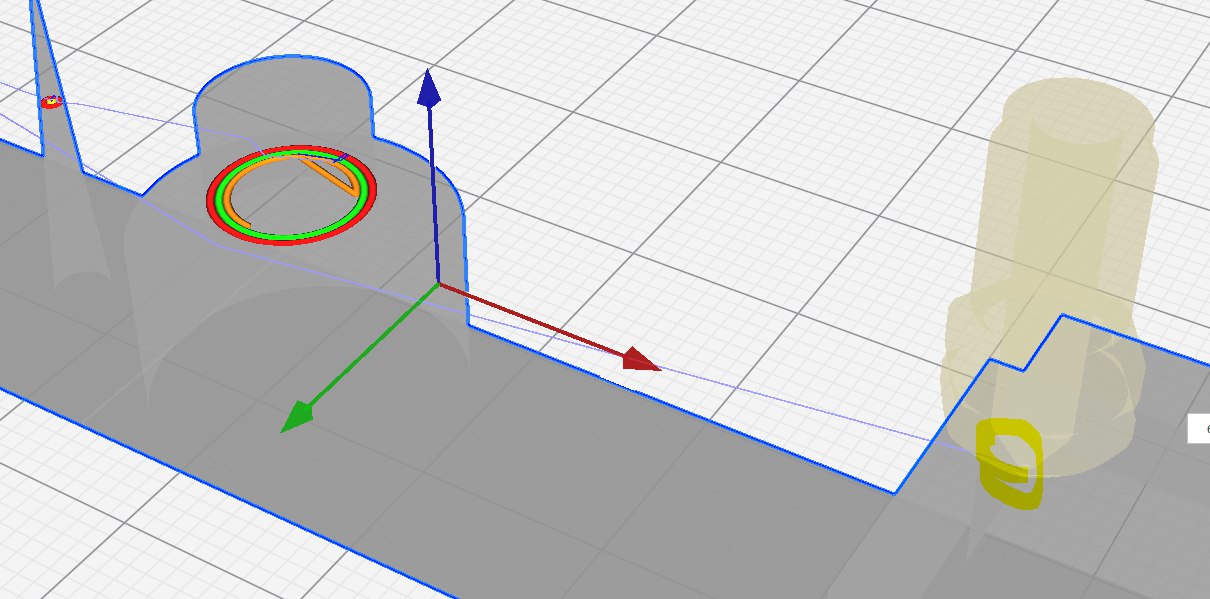
Task: Select the bright yellow toolpath loop
Action: pos(1010,464)
